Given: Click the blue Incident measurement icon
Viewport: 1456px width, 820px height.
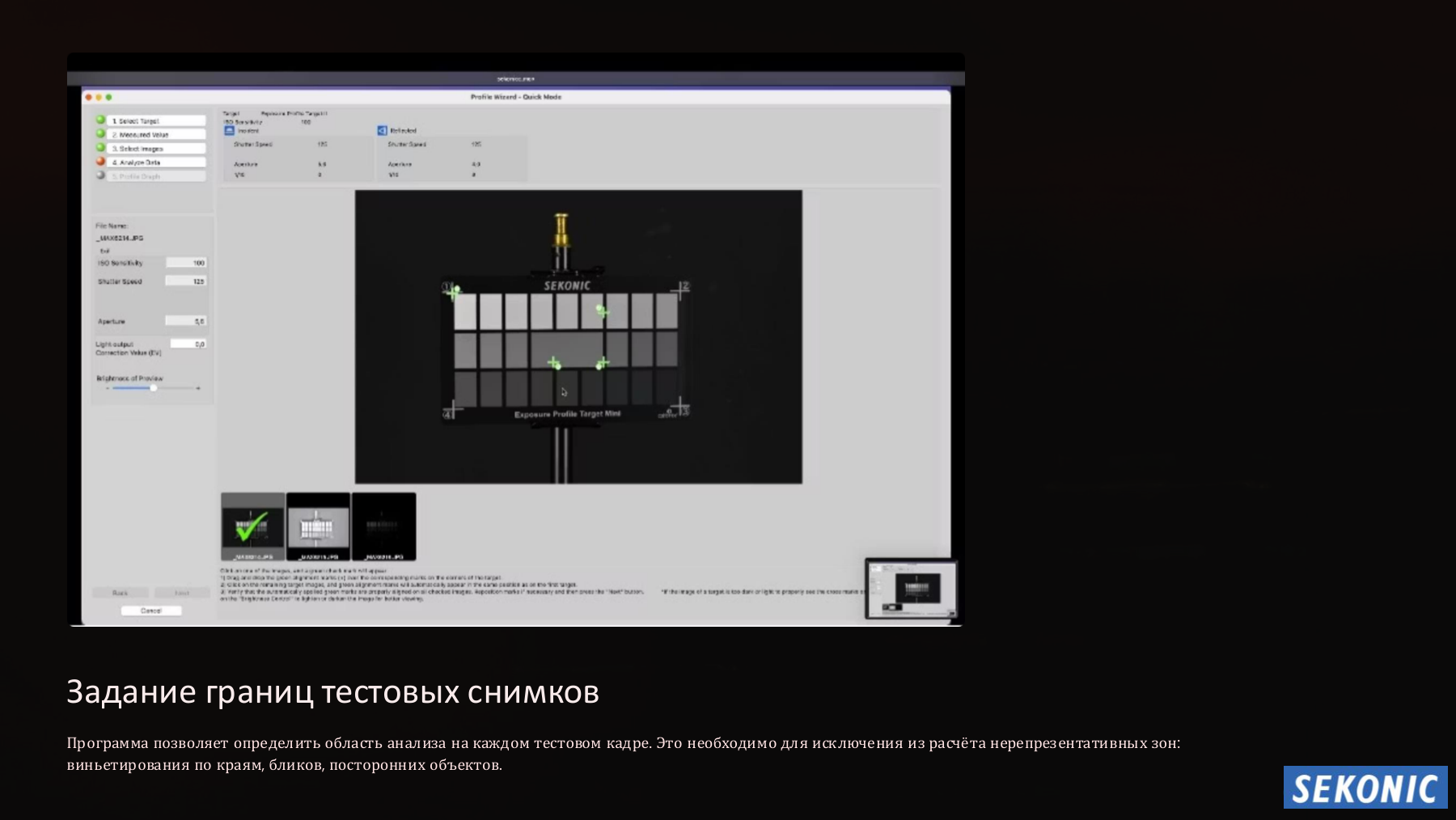Looking at the screenshot, I should tap(229, 130).
